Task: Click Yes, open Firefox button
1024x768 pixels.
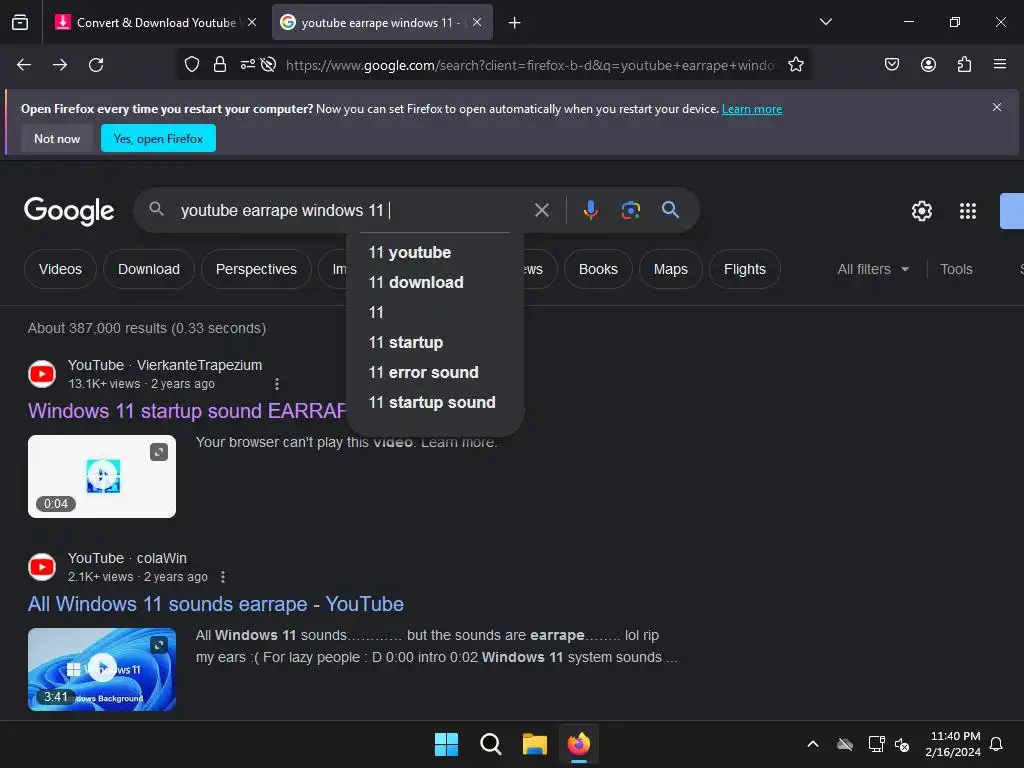Action: click(x=158, y=138)
